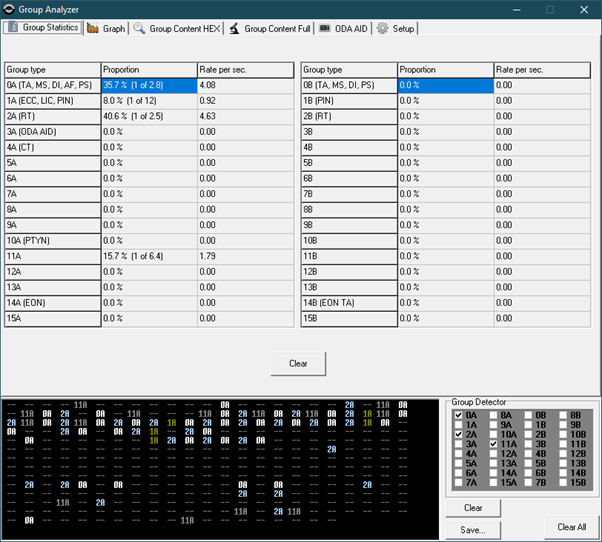Click the Clear All button
The image size is (602, 542).
pyautogui.click(x=572, y=527)
